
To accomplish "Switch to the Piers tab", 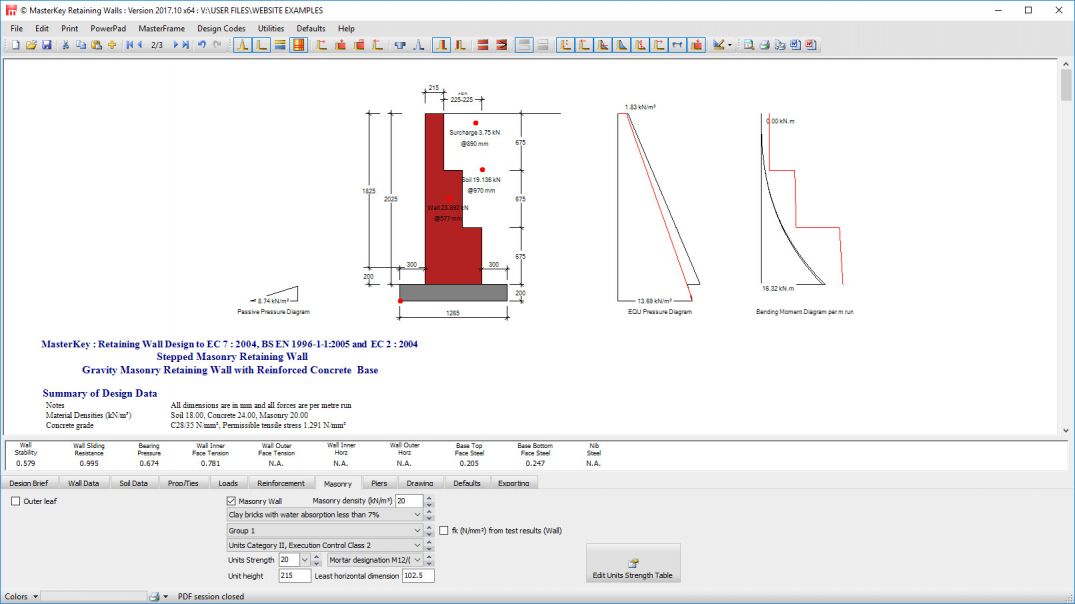I will [379, 483].
